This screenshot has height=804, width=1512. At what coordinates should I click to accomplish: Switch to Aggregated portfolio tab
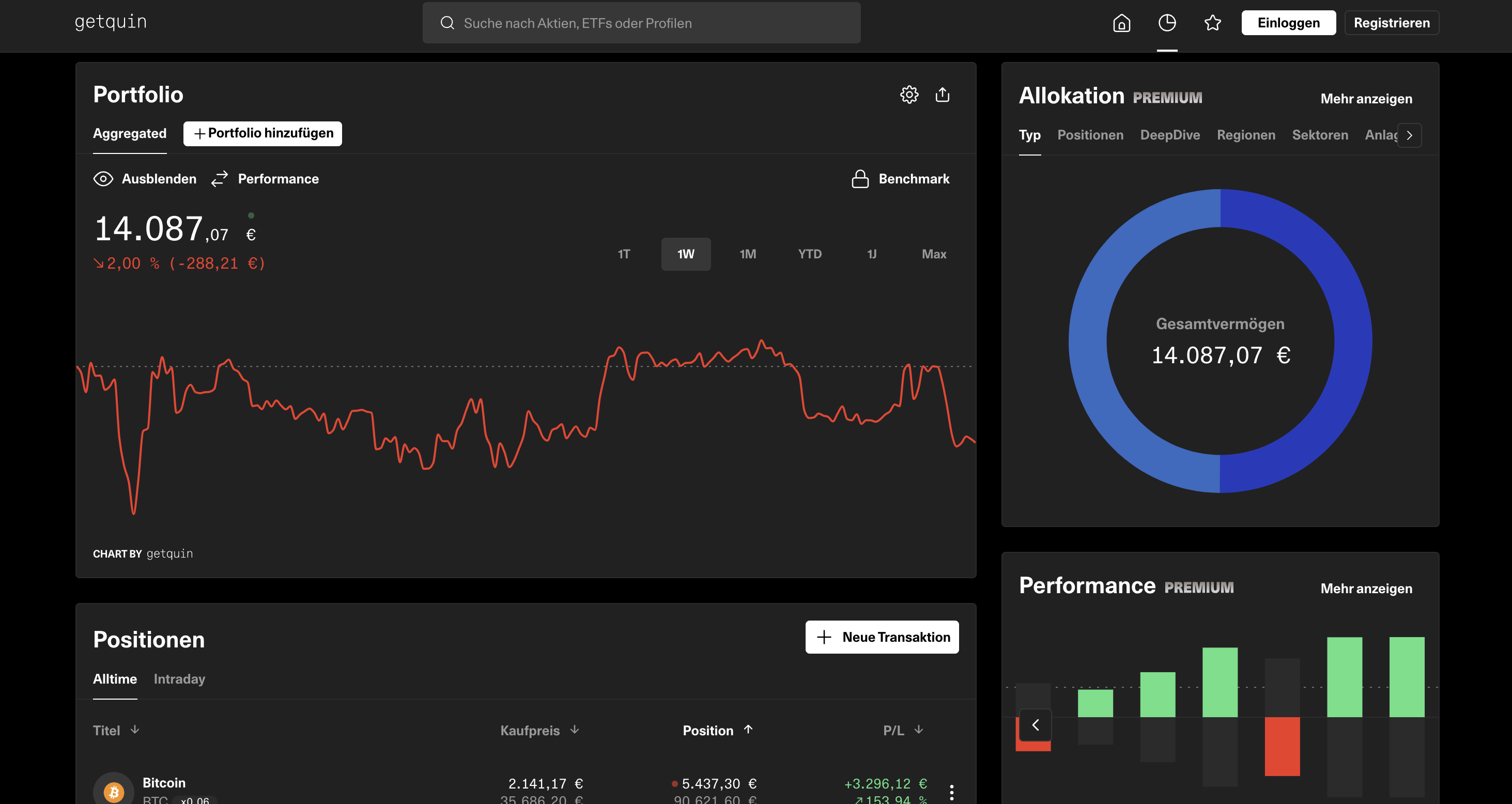point(130,134)
